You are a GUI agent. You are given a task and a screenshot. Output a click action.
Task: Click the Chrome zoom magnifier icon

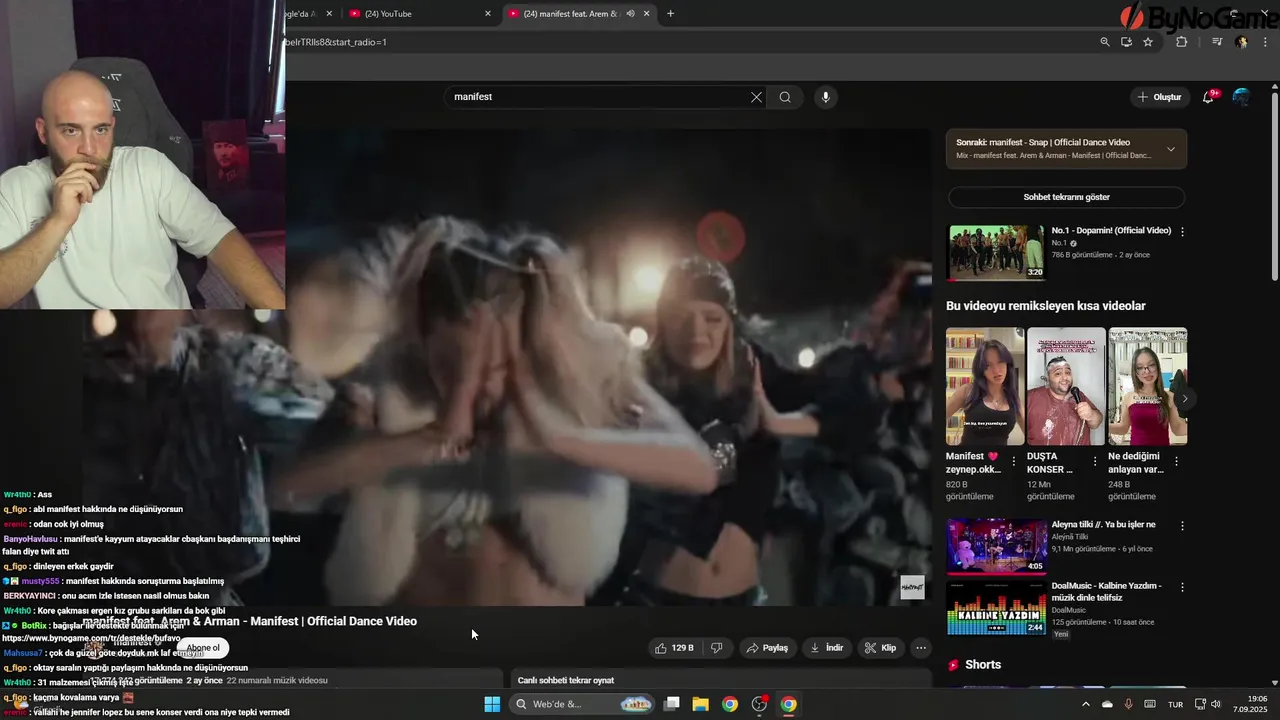click(1105, 42)
